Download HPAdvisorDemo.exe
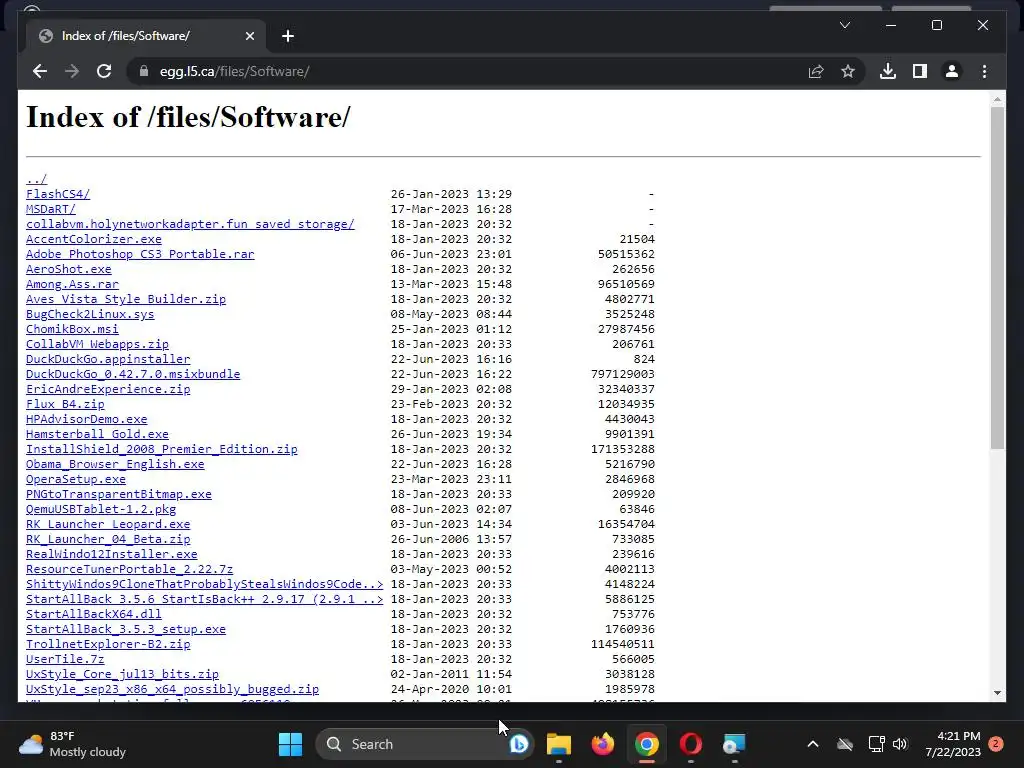Viewport: 1024px width, 768px height. [x=87, y=419]
